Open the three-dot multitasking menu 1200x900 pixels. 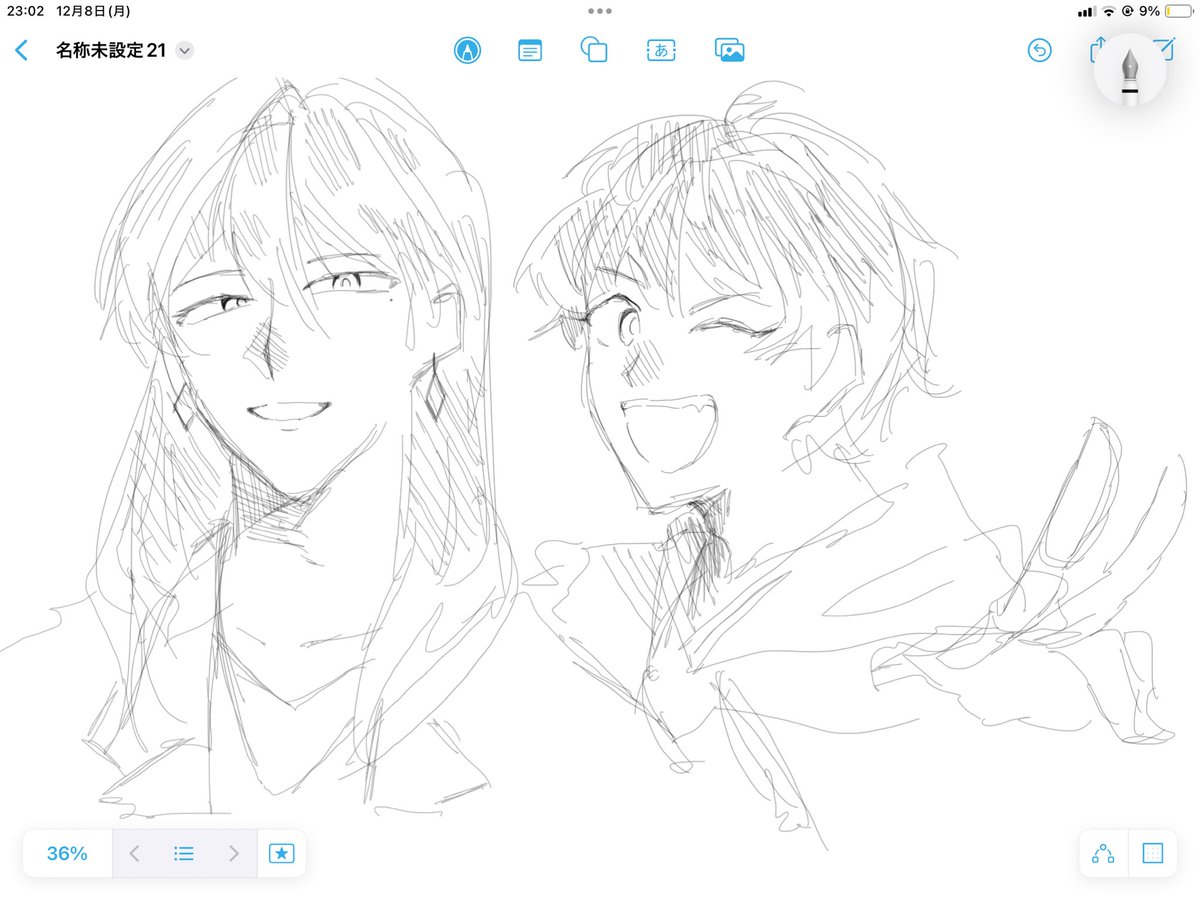[x=600, y=11]
